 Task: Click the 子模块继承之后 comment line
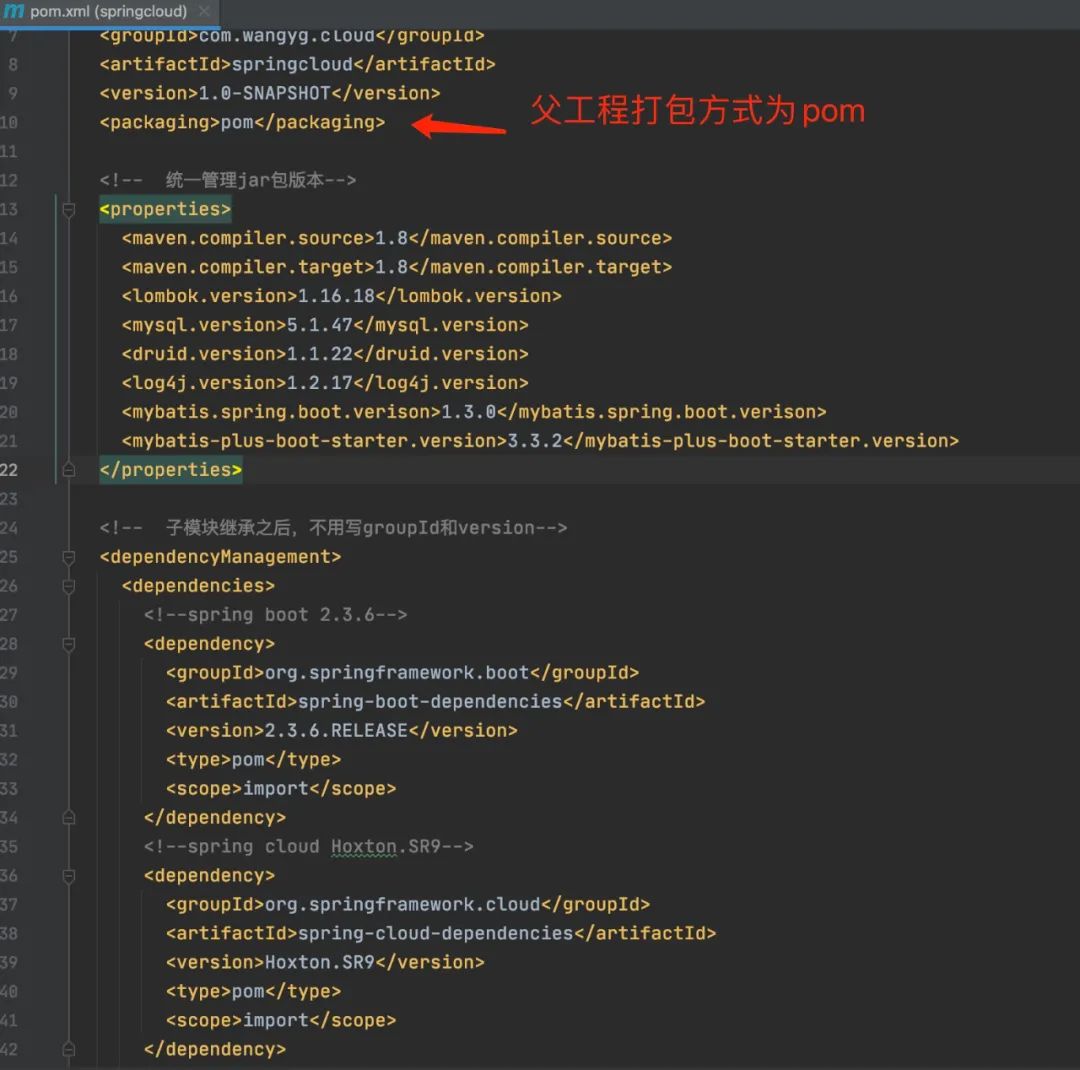coord(333,528)
